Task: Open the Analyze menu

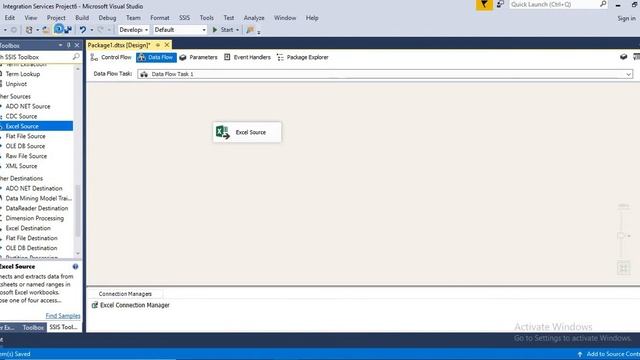Action: [254, 18]
